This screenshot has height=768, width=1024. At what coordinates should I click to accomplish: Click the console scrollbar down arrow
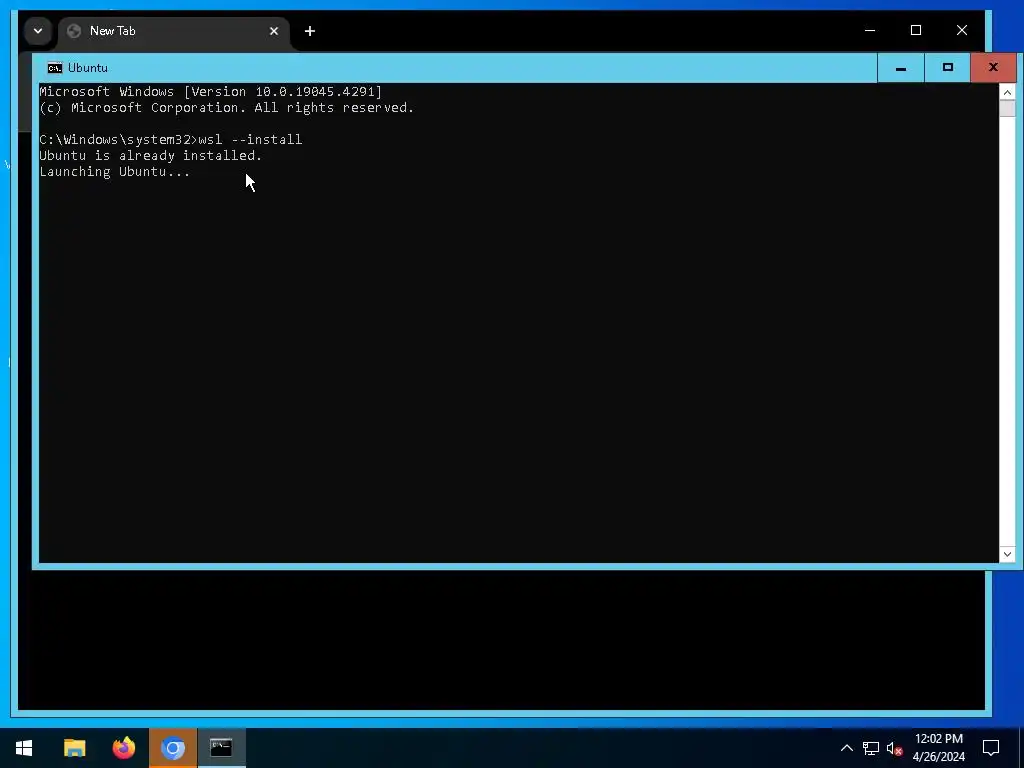point(1007,554)
